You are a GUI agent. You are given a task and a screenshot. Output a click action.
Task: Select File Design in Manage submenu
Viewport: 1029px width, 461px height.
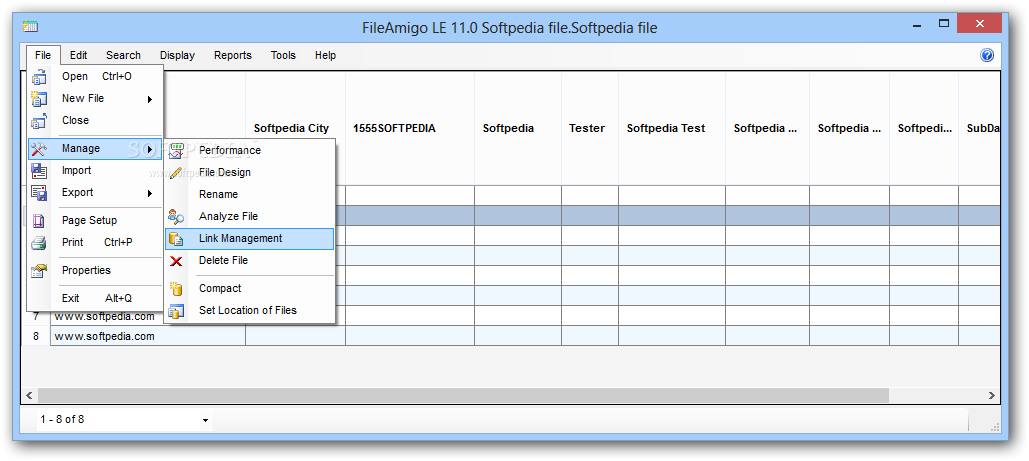[250, 172]
